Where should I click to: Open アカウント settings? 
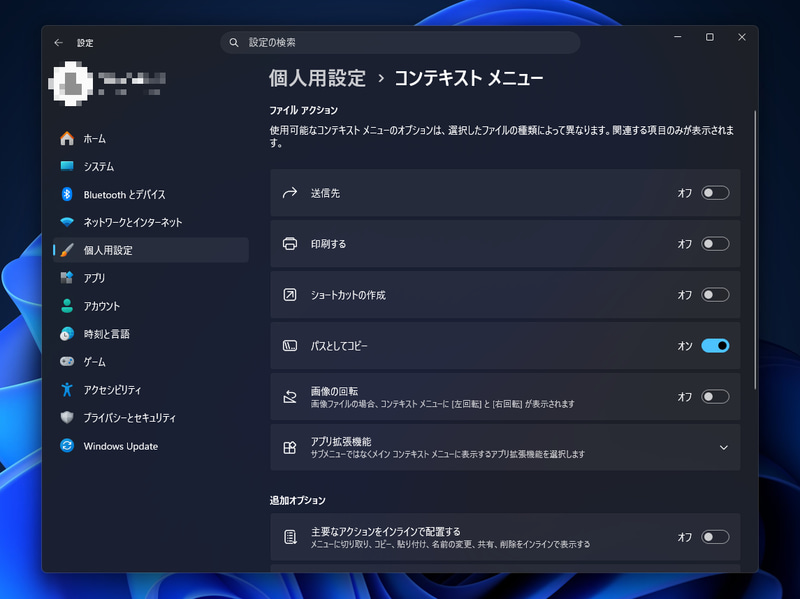pos(151,306)
